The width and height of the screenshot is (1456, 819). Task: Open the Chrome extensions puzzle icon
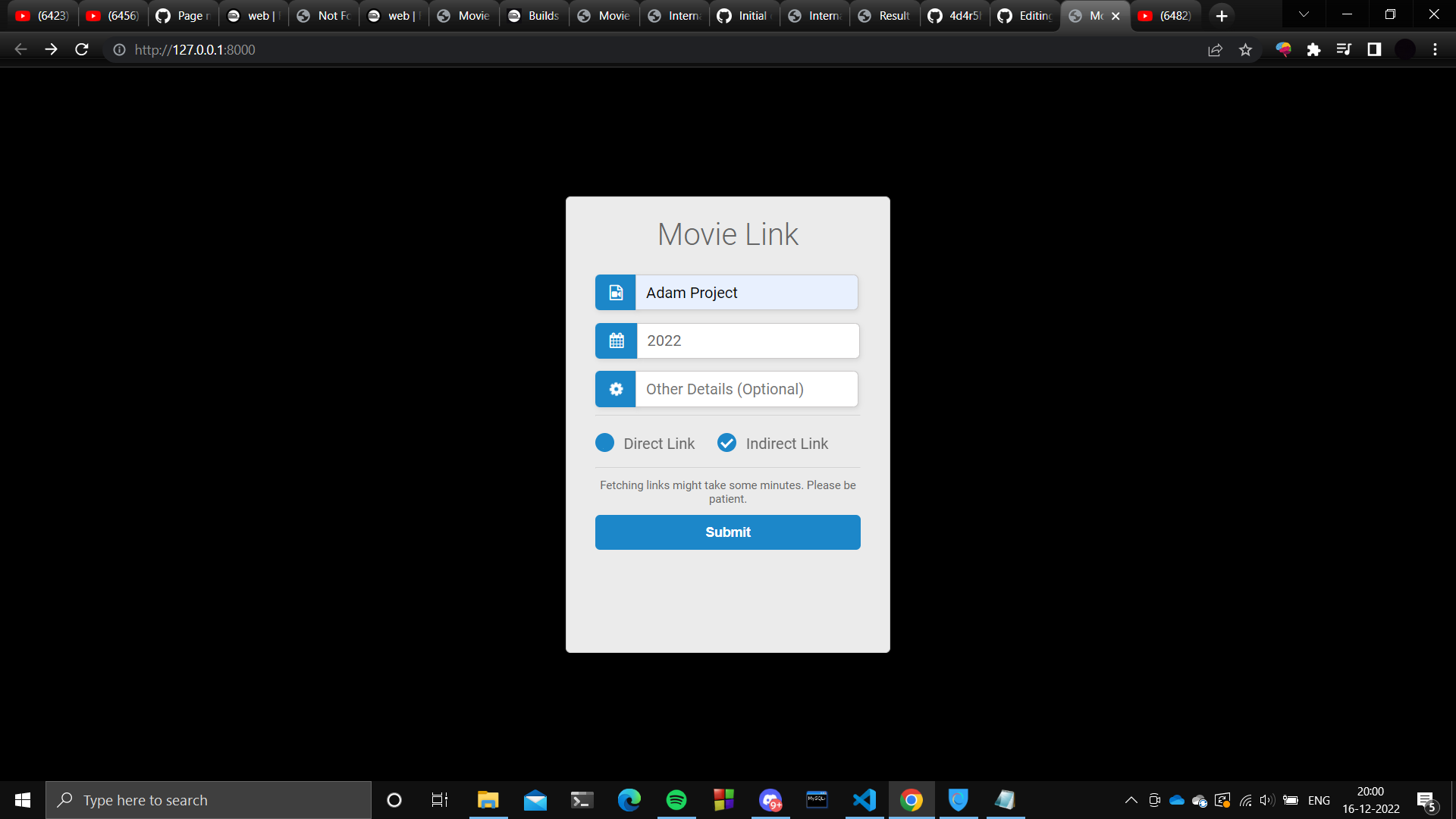pos(1313,50)
